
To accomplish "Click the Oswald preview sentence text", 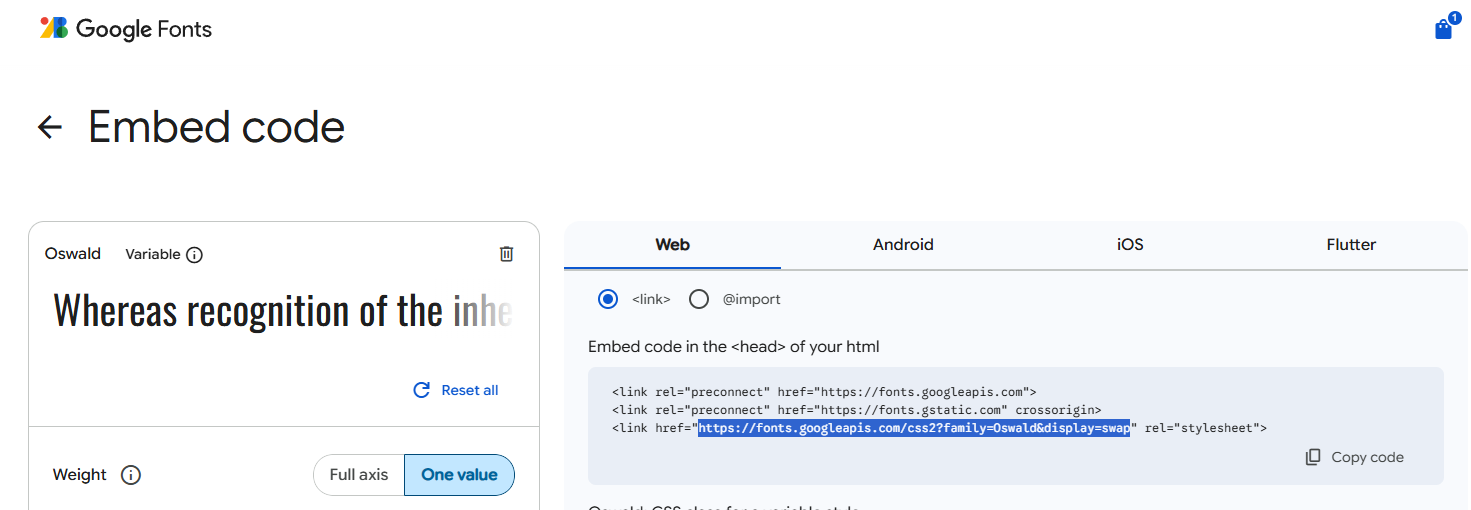I will pyautogui.click(x=283, y=311).
